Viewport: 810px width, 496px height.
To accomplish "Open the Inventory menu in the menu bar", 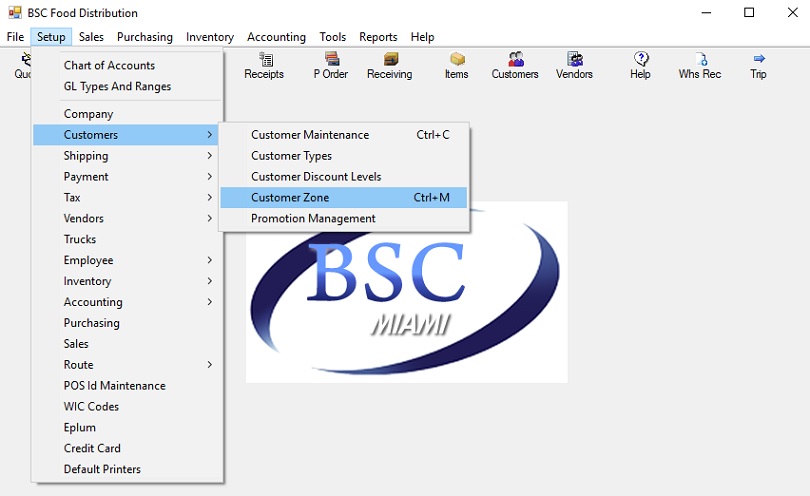I will tap(210, 37).
